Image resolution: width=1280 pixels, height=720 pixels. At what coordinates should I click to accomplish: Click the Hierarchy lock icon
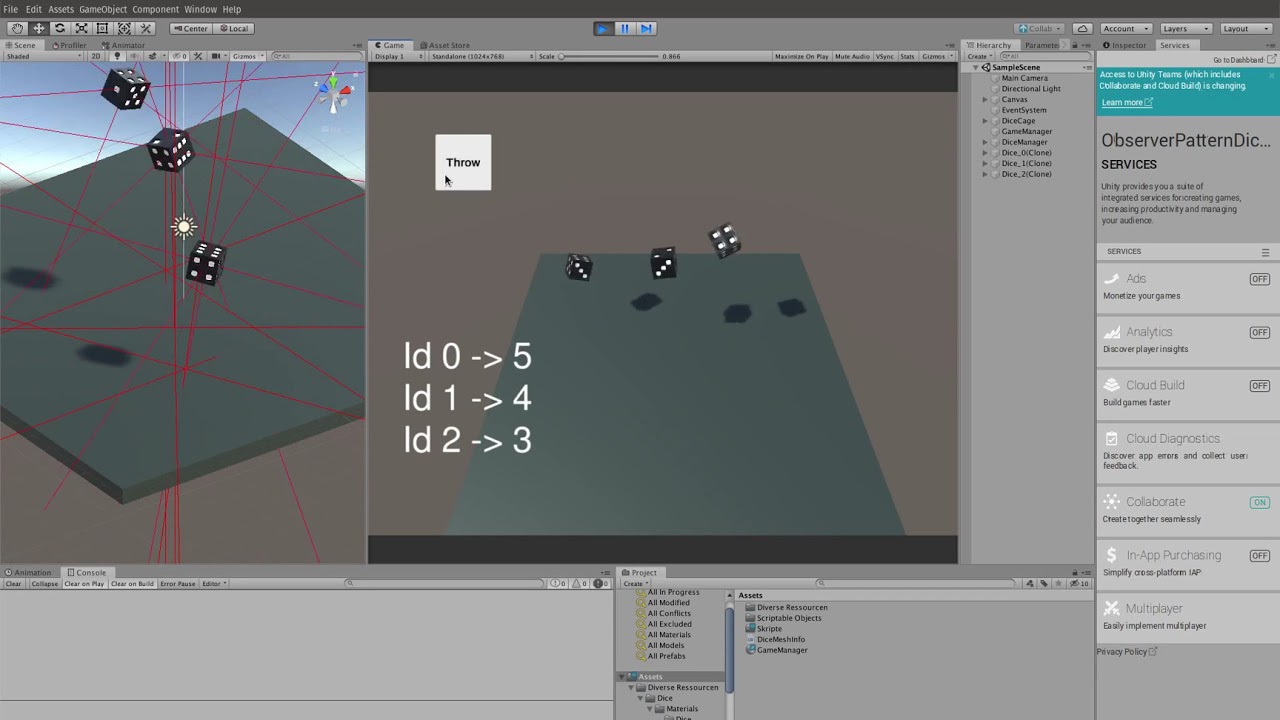pos(1074,45)
